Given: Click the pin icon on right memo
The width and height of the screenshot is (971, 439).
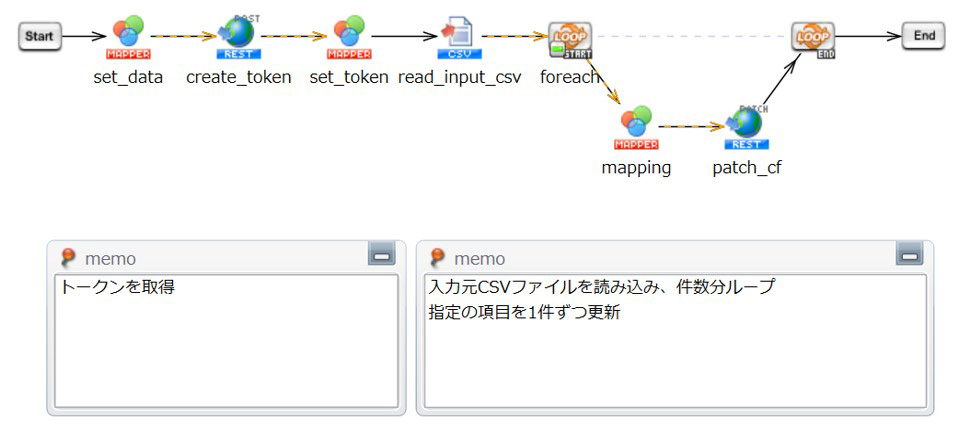Looking at the screenshot, I should pyautogui.click(x=438, y=258).
